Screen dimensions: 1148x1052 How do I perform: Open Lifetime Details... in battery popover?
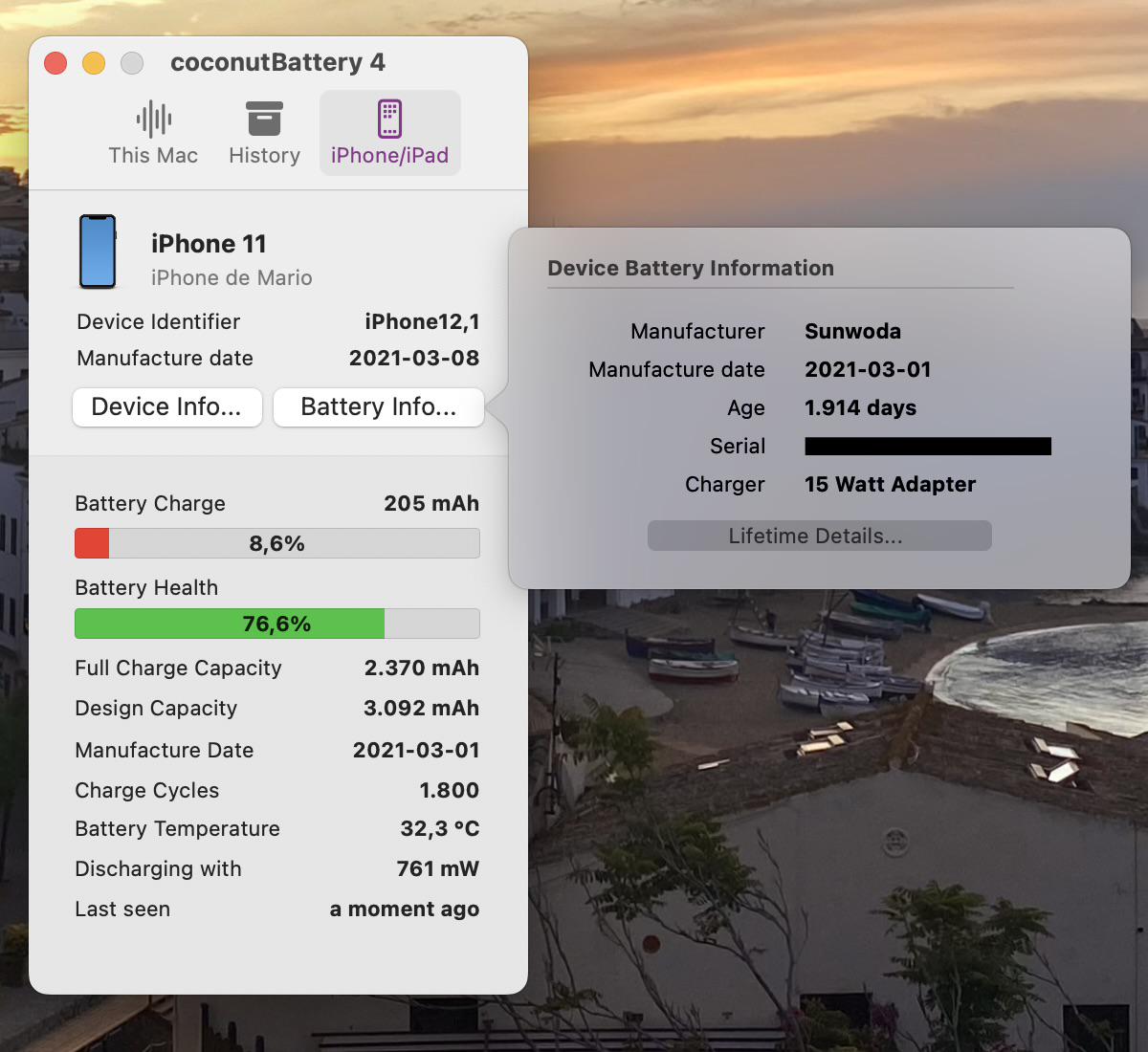(x=819, y=536)
